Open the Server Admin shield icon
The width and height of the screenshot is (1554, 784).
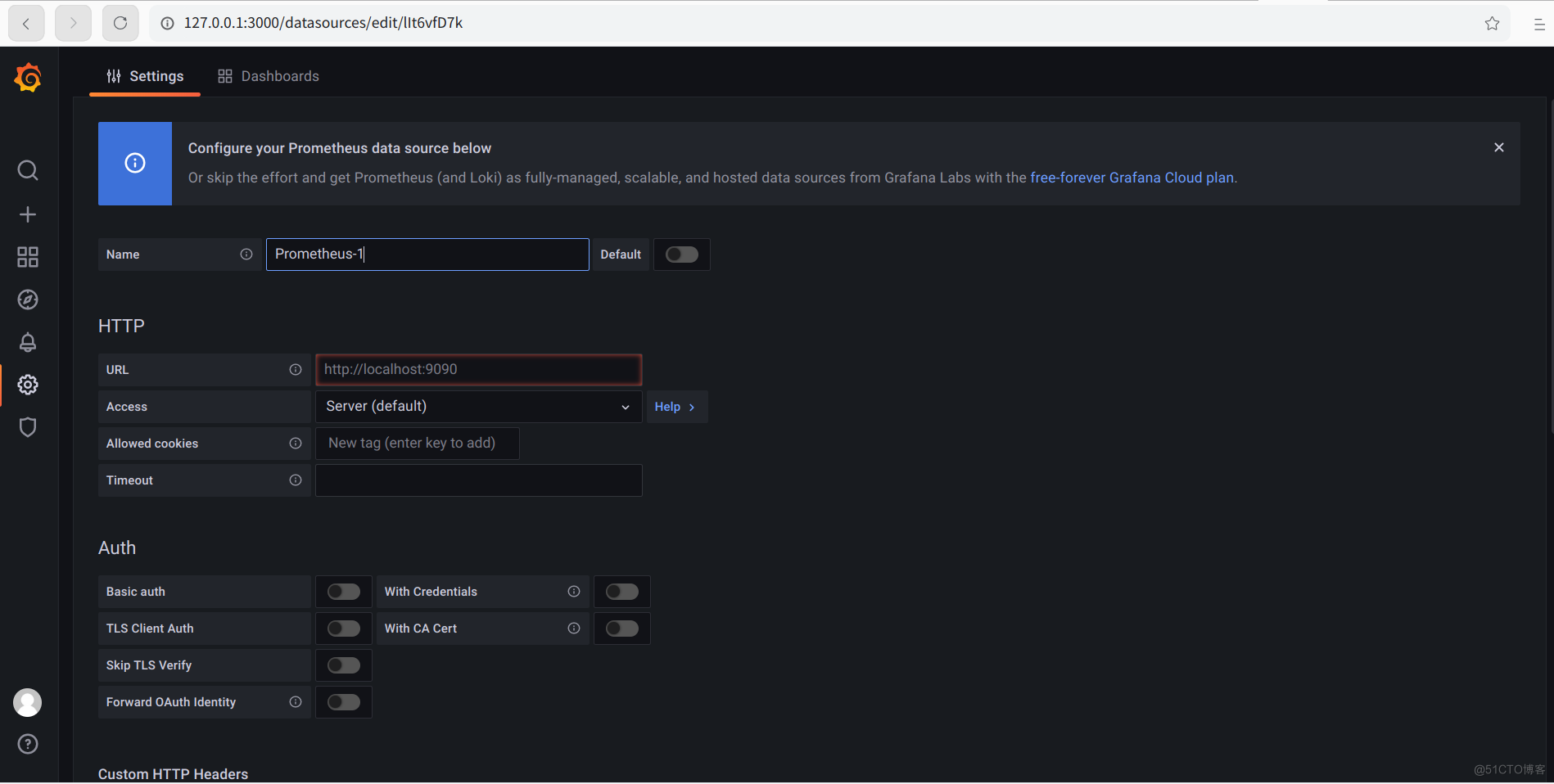[x=28, y=427]
